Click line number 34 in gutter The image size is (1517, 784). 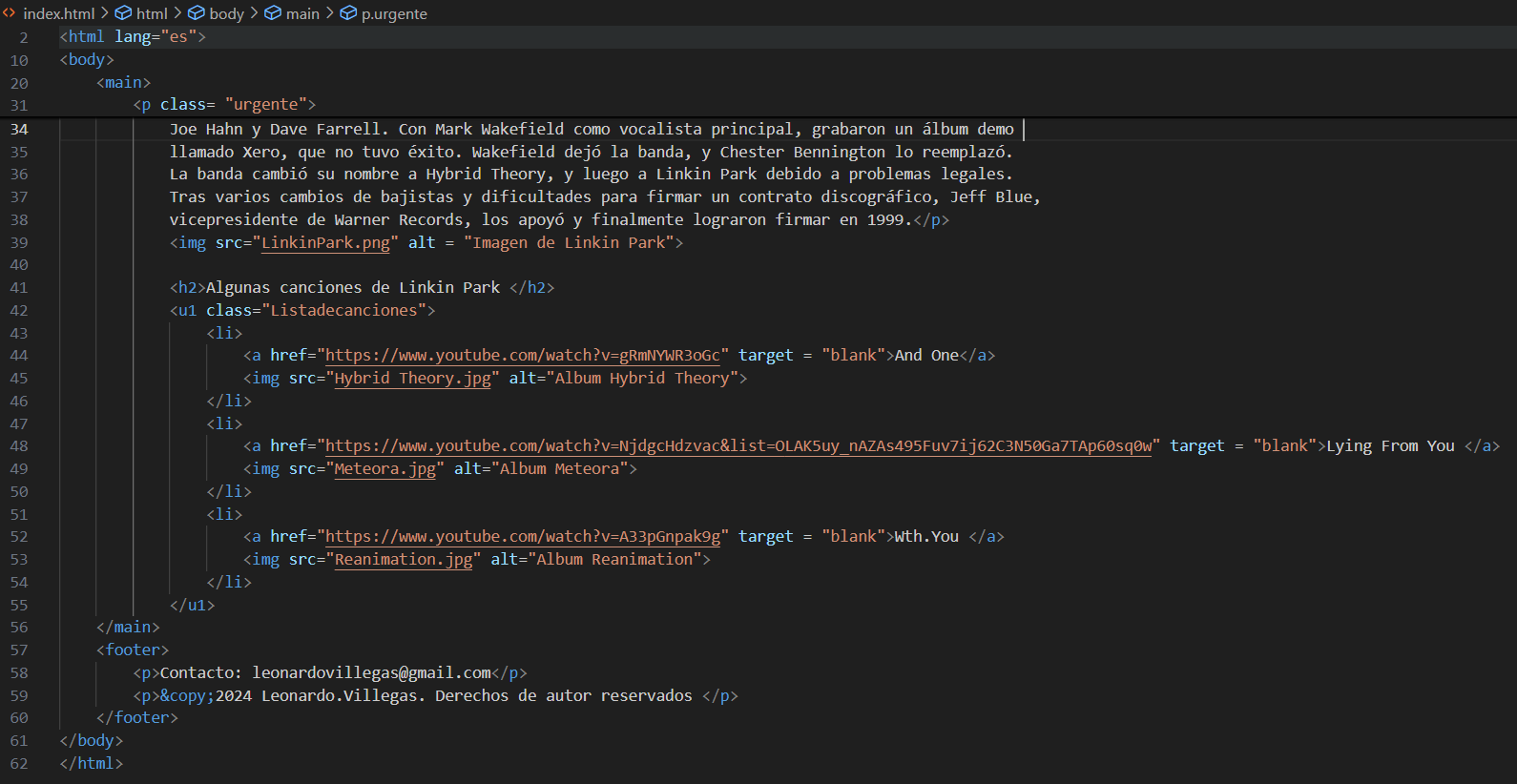[19, 130]
